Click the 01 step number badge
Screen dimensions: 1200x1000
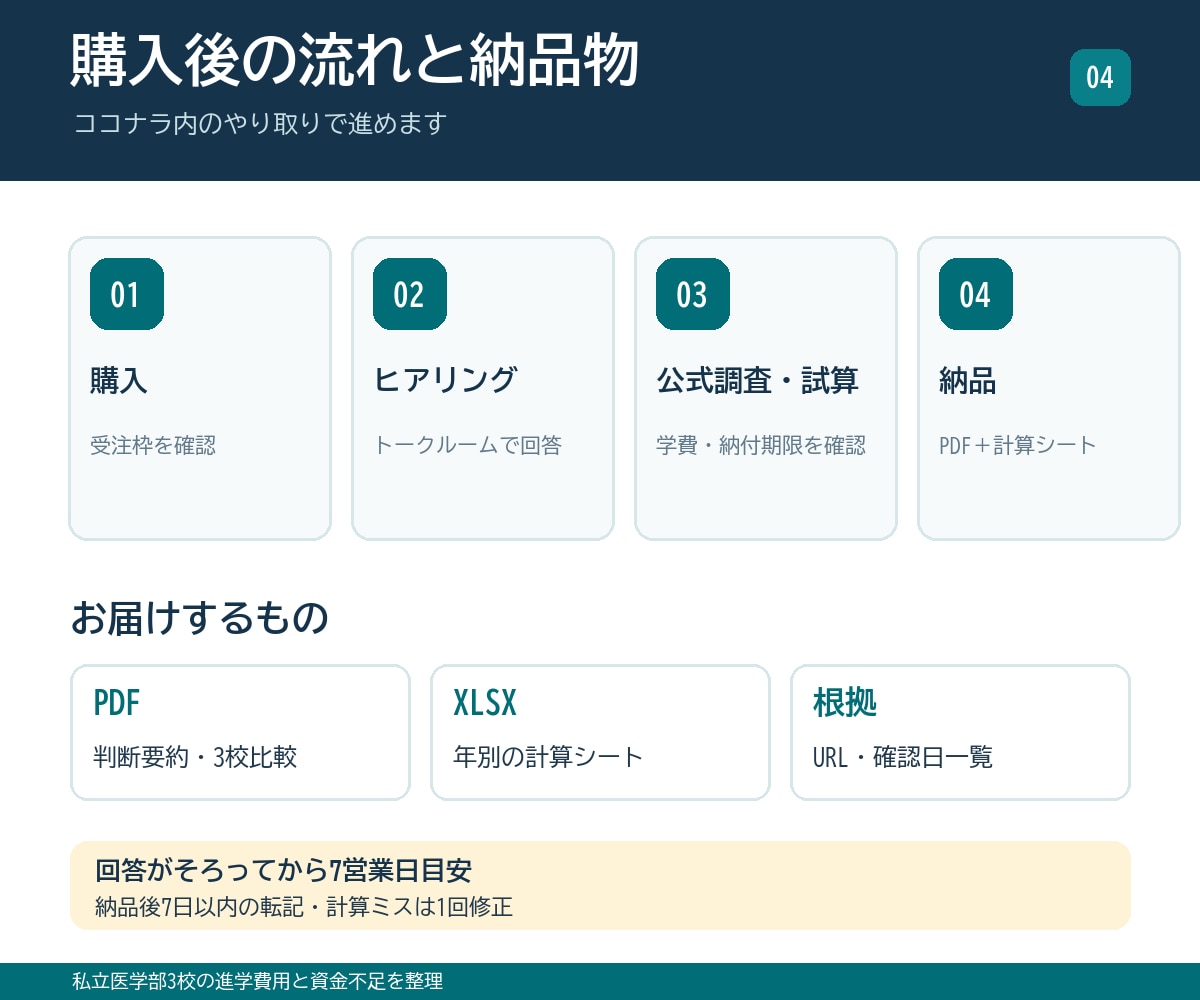(127, 294)
